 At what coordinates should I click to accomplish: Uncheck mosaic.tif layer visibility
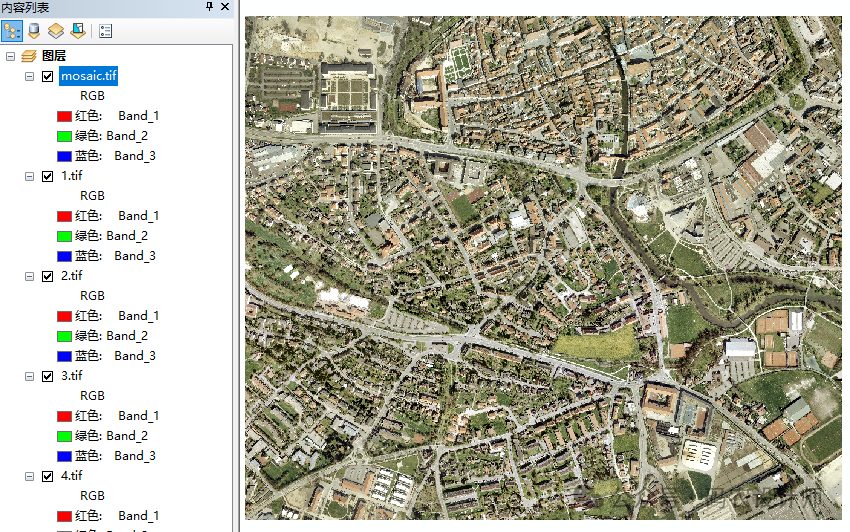coord(48,76)
